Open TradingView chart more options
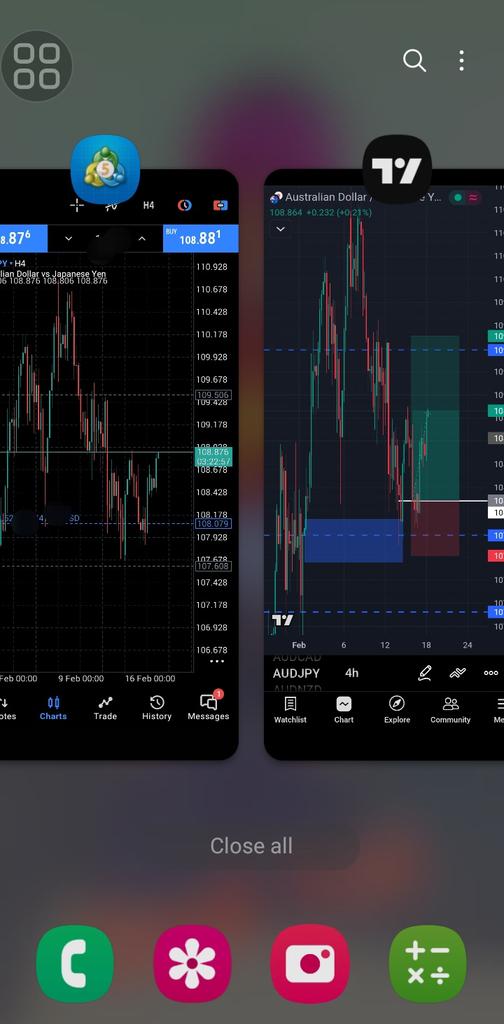The image size is (504, 1024). point(490,673)
